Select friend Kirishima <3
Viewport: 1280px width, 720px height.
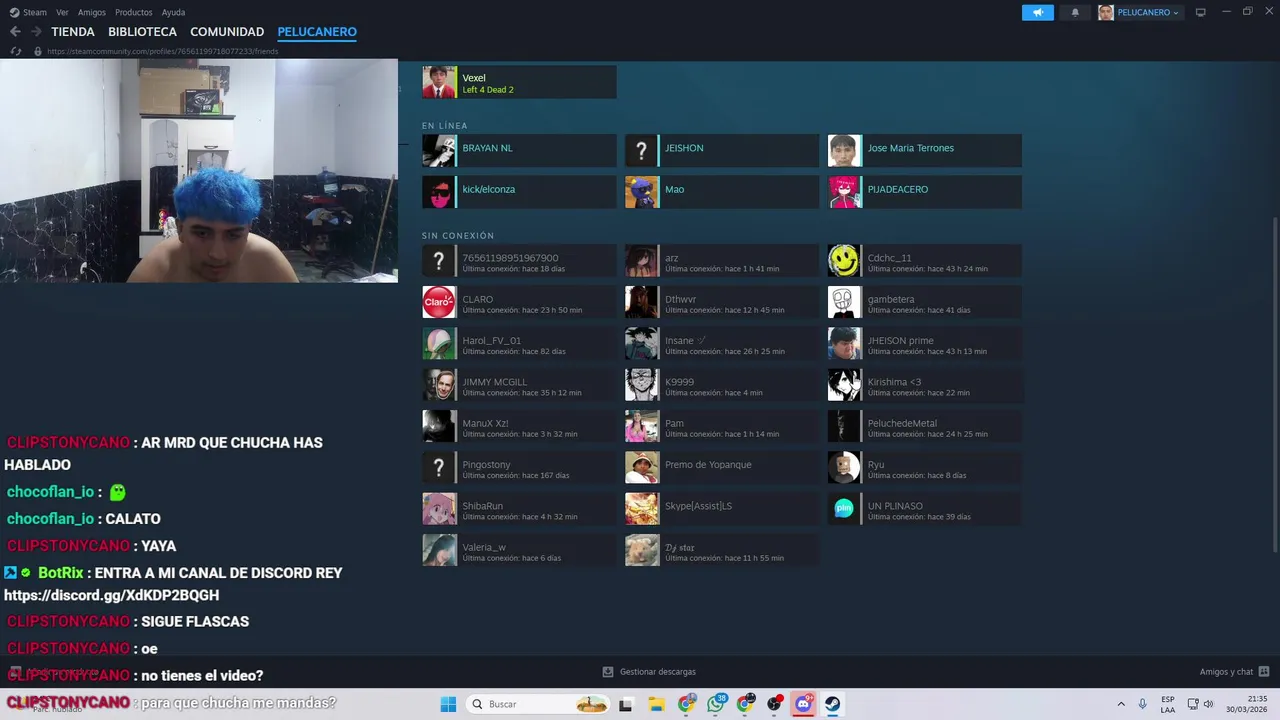925,385
